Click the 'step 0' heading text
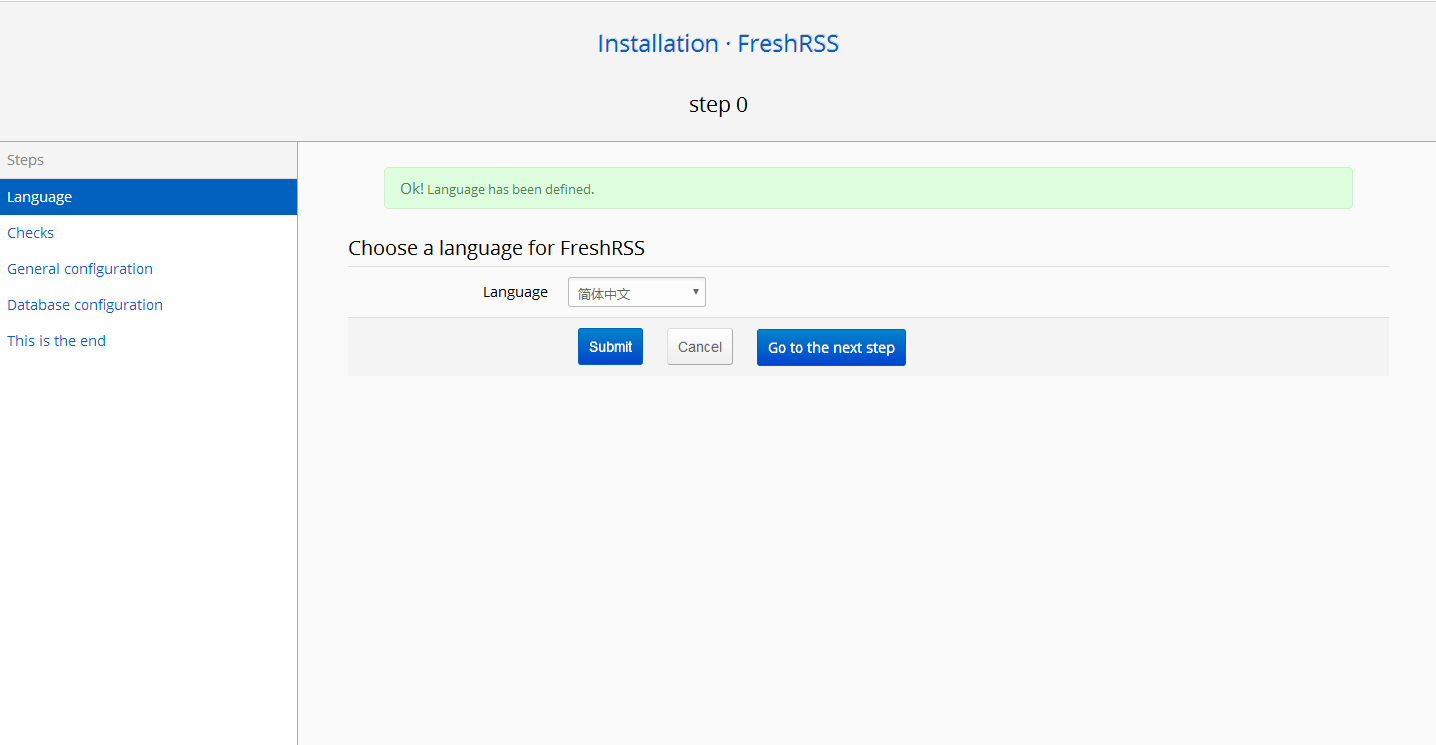1436x745 pixels. (x=718, y=105)
